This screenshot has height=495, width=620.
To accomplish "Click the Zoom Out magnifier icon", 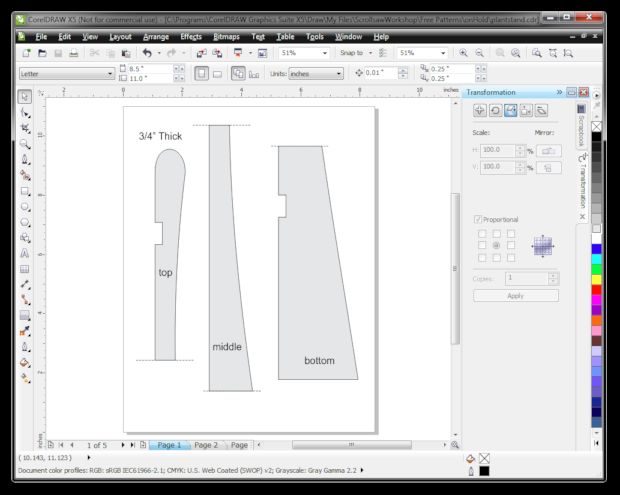I will click(x=479, y=53).
